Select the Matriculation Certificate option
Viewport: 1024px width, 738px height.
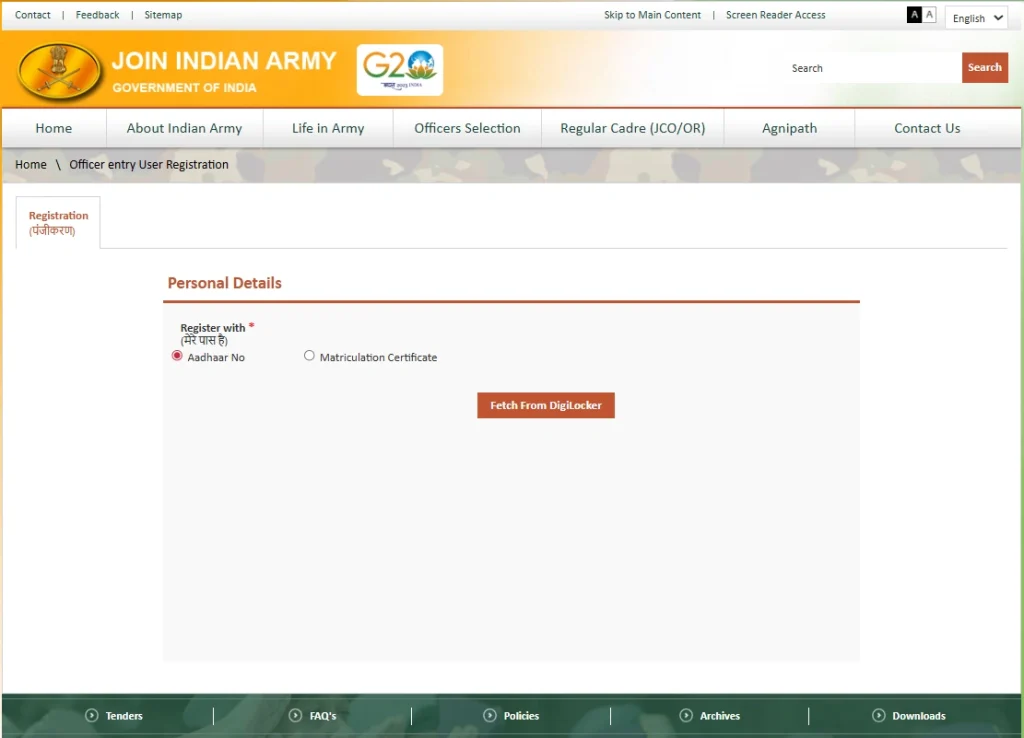pyautogui.click(x=309, y=355)
